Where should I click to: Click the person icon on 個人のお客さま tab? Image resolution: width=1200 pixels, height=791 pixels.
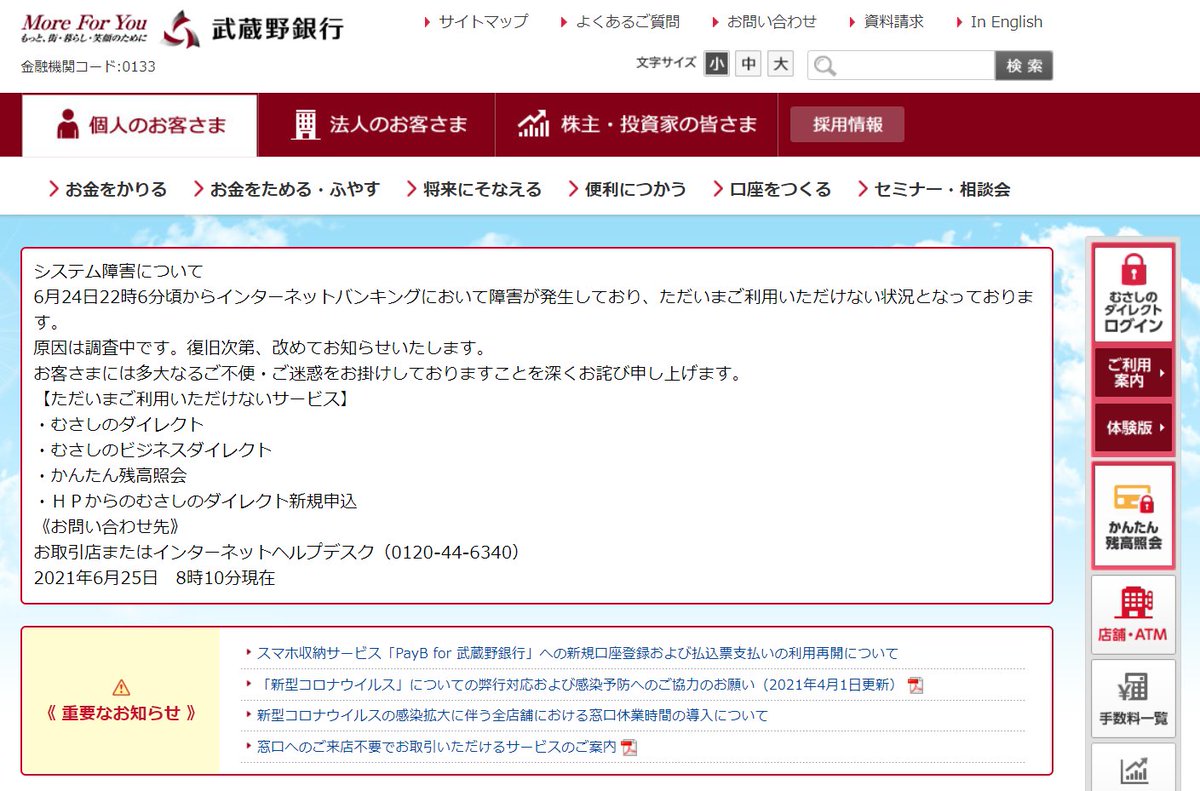tap(68, 125)
